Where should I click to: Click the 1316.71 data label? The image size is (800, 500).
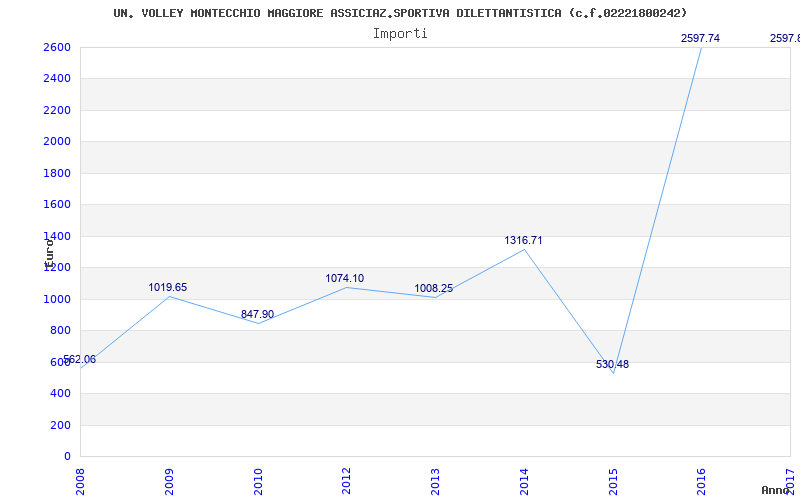(x=523, y=240)
